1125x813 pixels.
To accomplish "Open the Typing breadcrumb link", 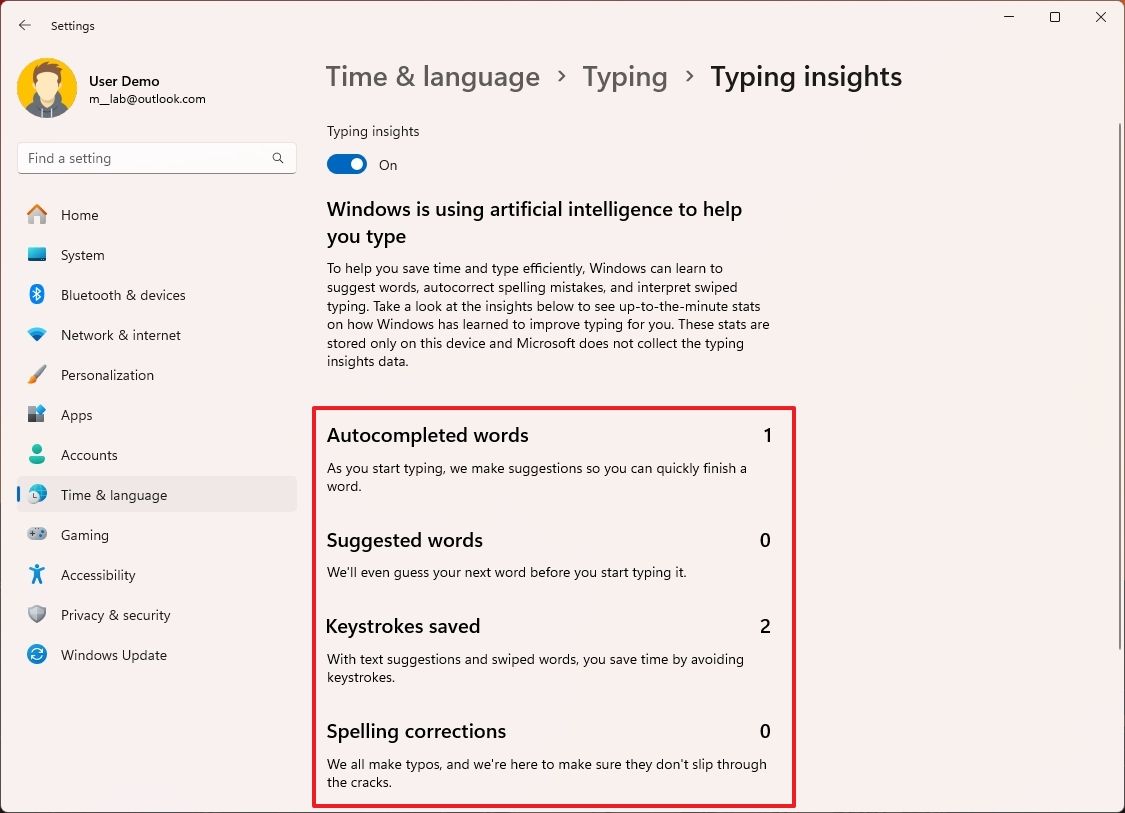I will coord(625,76).
